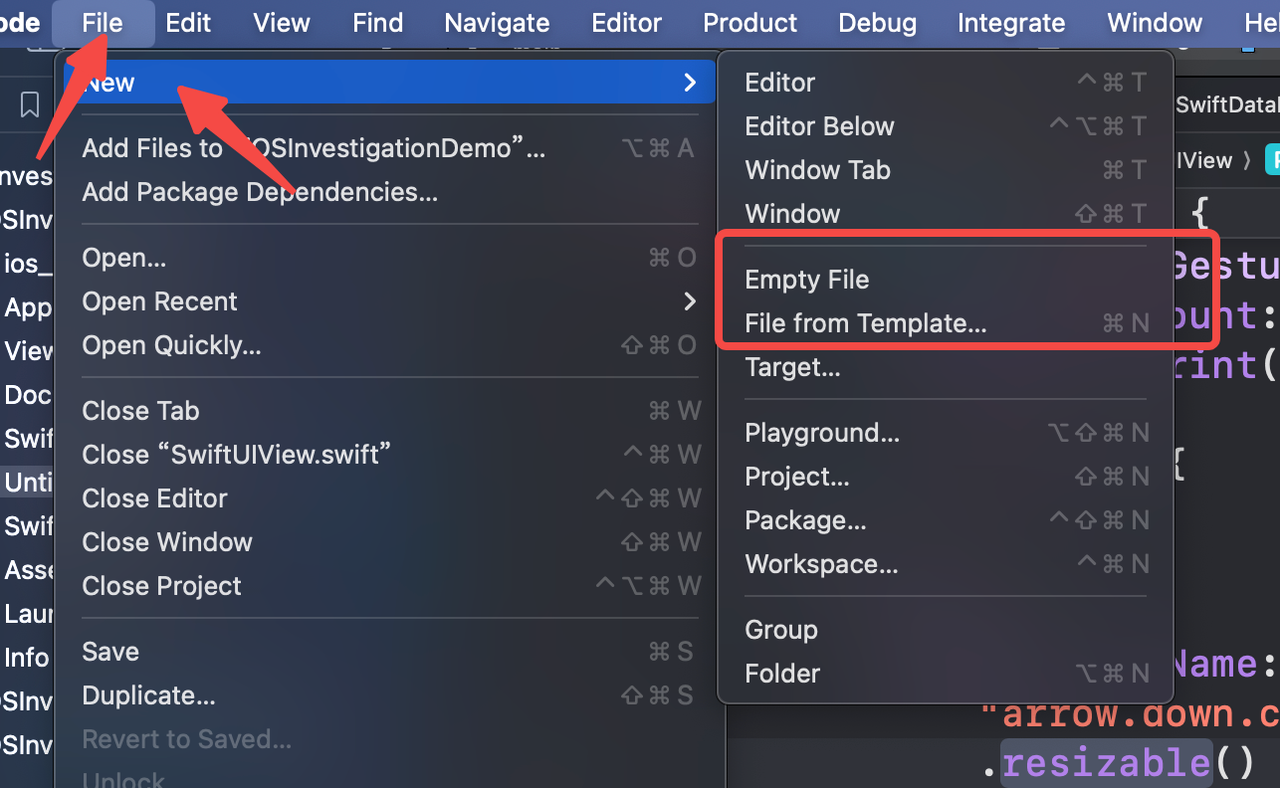Expand the Open Recent submenu arrow
The image size is (1280, 788).
coord(689,301)
